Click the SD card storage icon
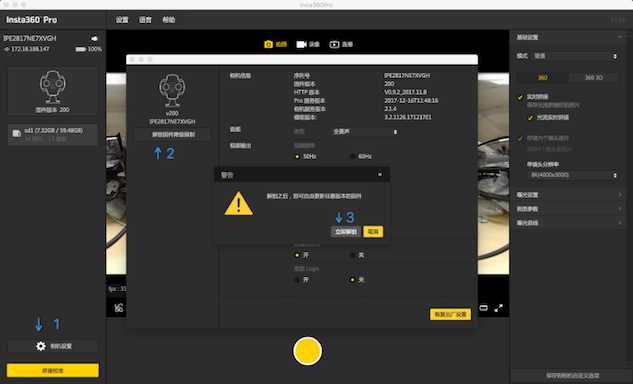 point(17,133)
